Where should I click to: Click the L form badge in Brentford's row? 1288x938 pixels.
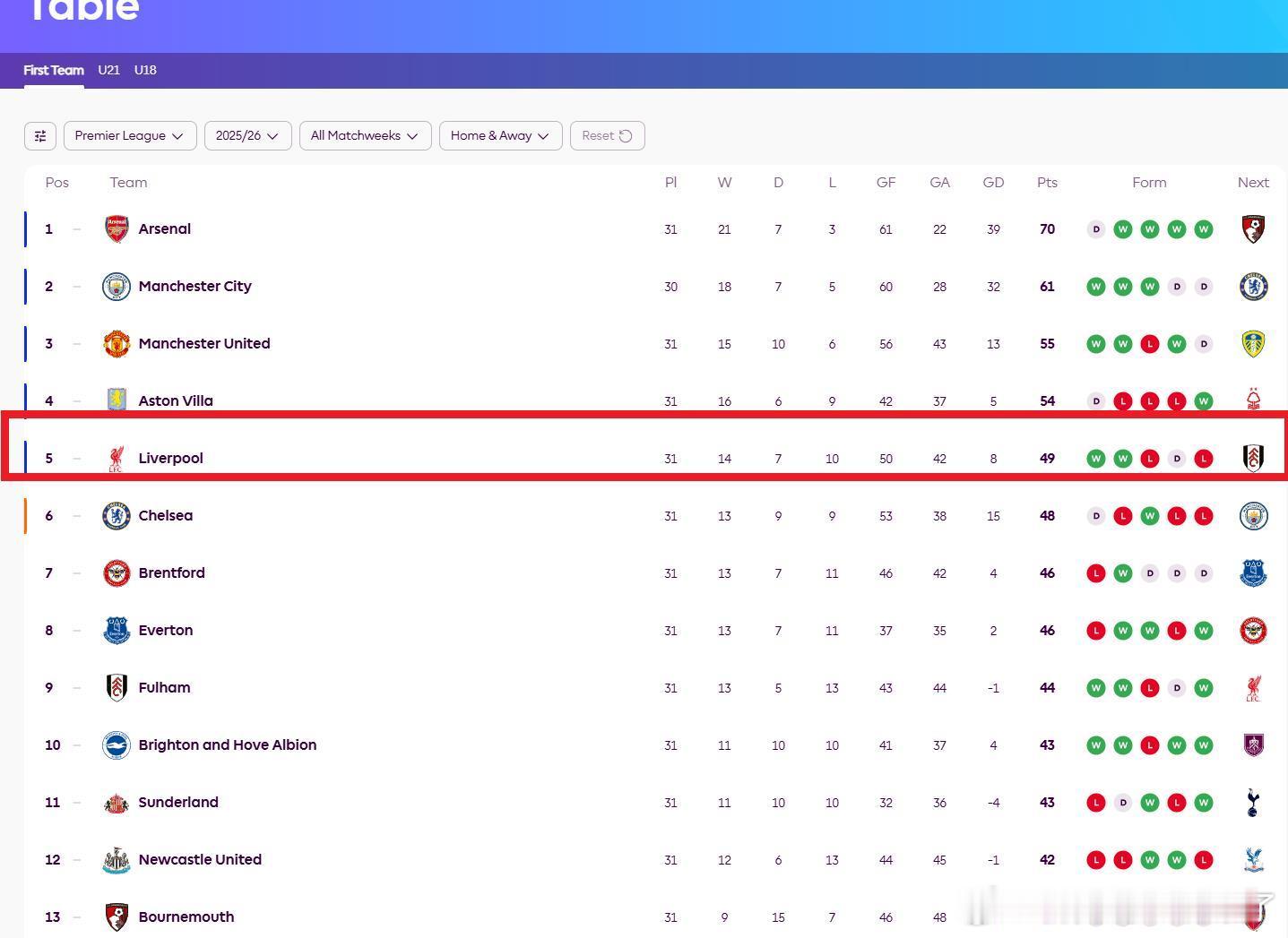pyautogui.click(x=1095, y=573)
